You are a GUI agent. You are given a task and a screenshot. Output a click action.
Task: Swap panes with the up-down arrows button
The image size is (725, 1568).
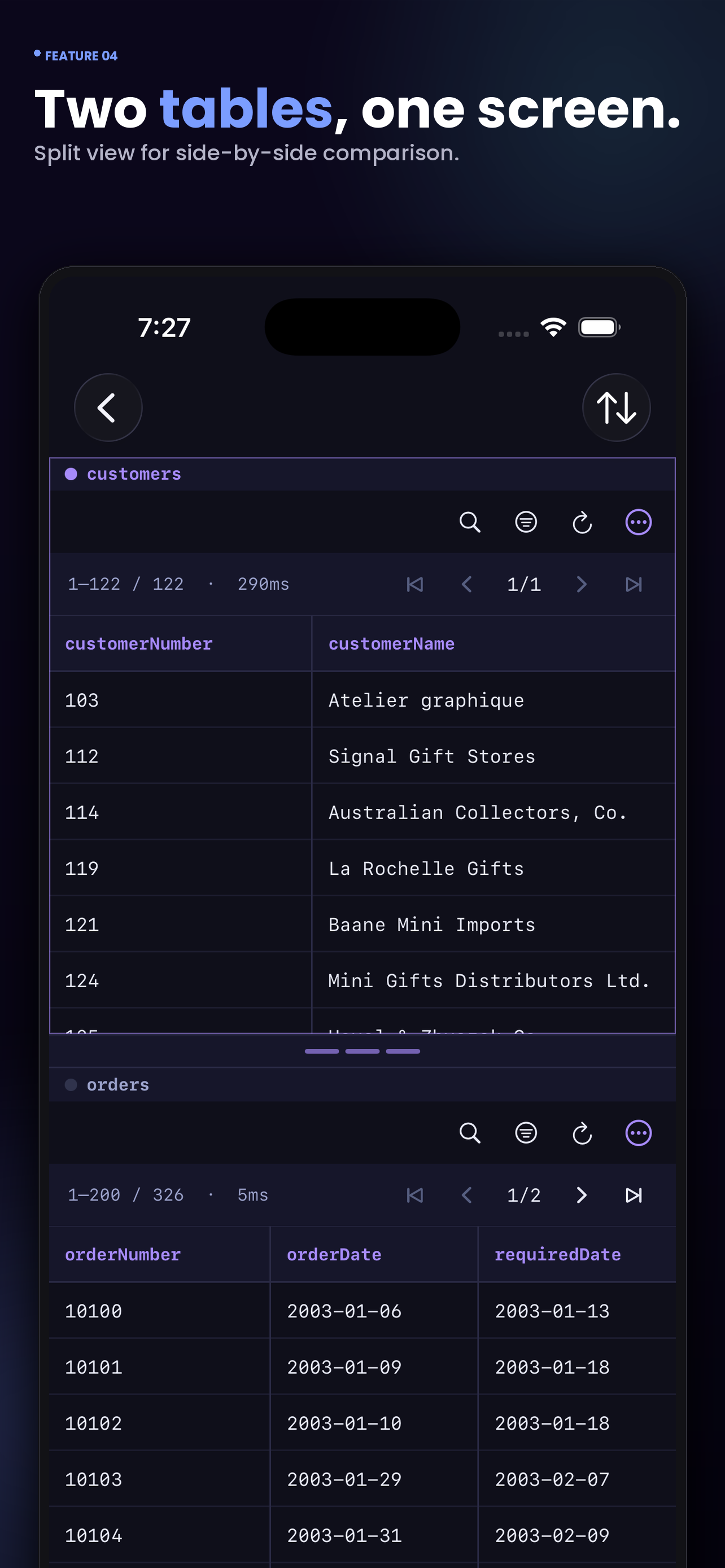point(616,407)
